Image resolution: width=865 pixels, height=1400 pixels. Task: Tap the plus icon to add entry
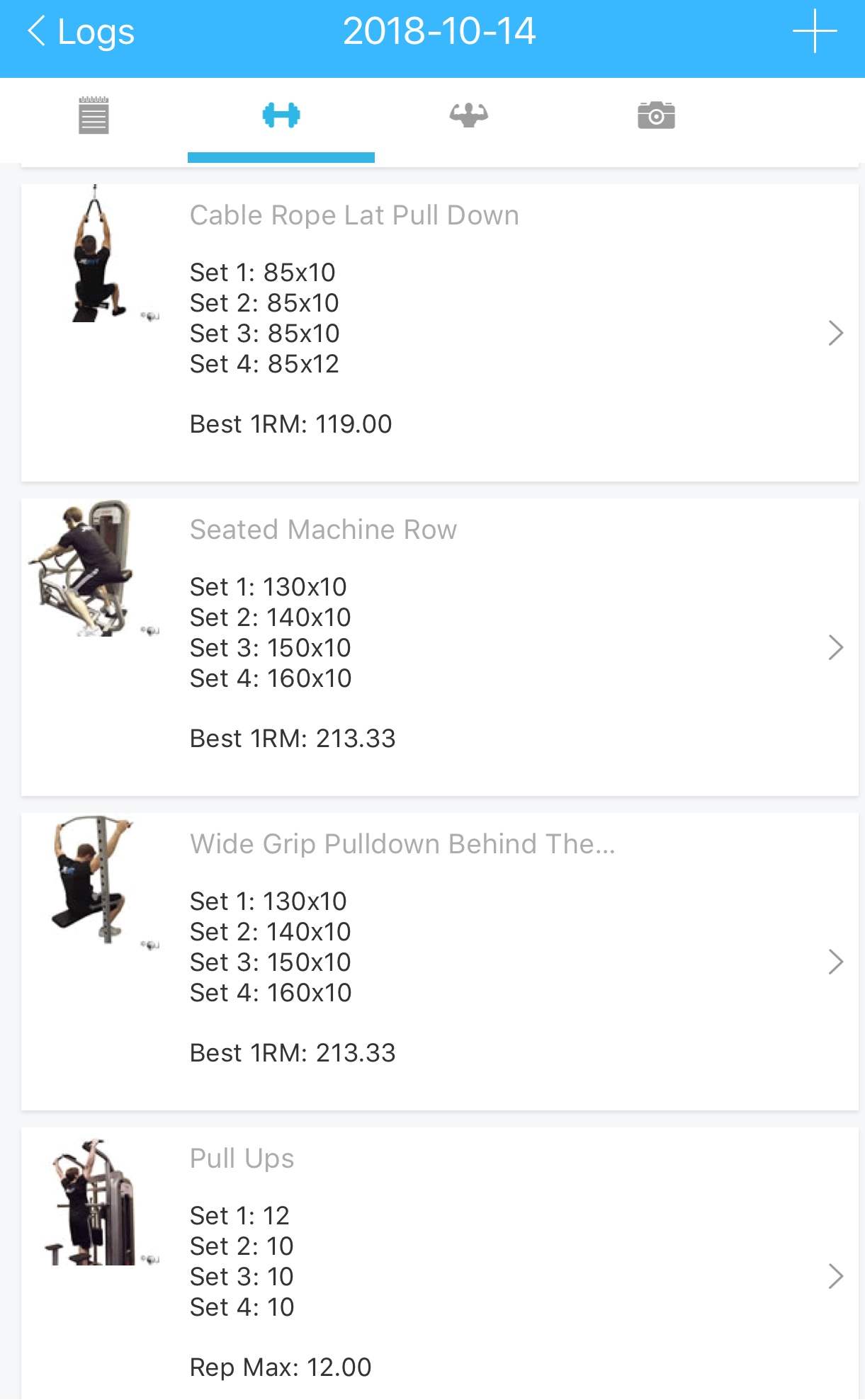[814, 32]
